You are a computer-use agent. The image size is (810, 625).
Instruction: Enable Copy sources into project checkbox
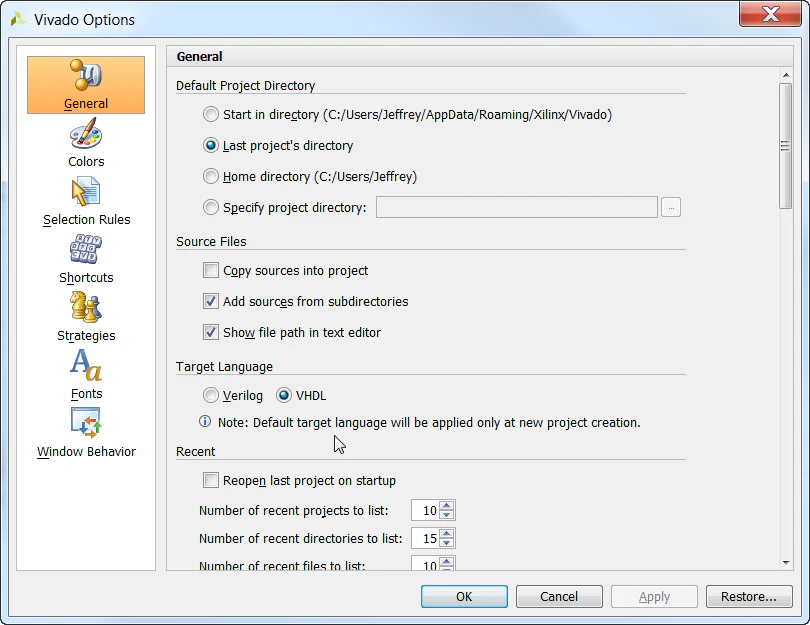[211, 270]
